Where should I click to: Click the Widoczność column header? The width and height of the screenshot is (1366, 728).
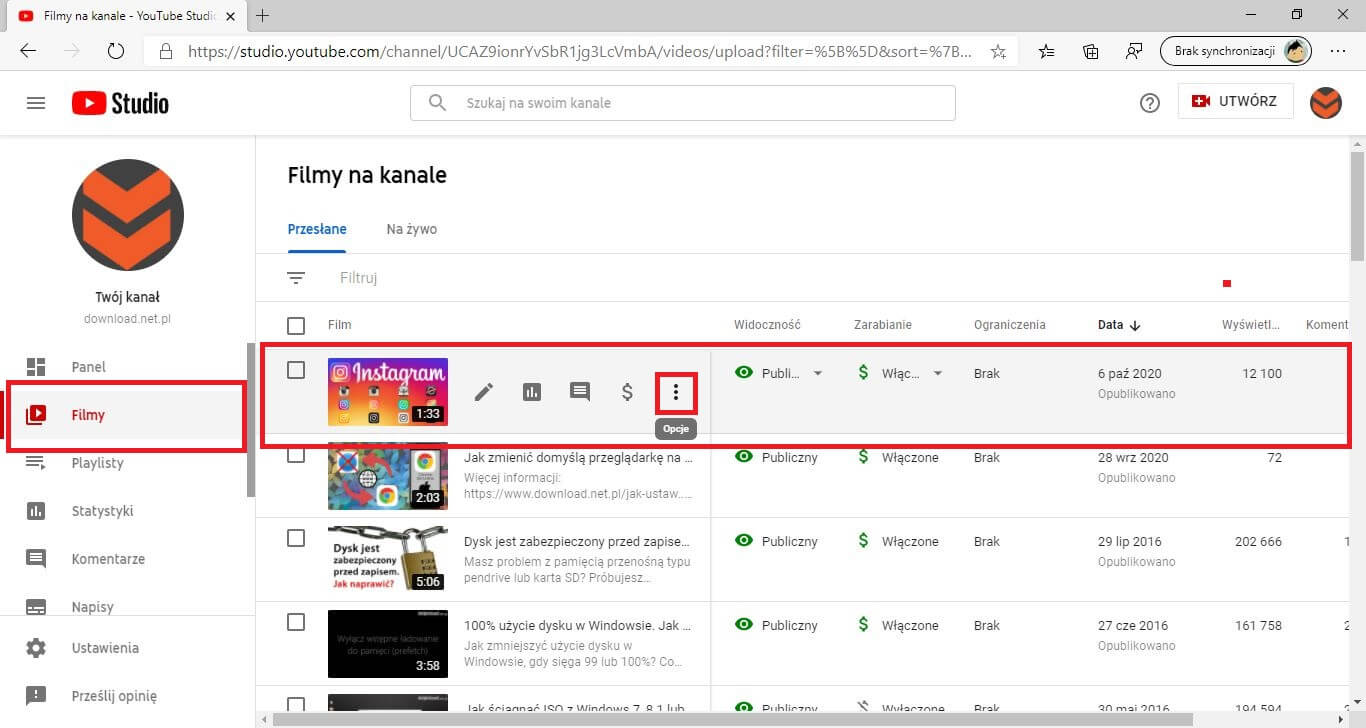click(767, 325)
